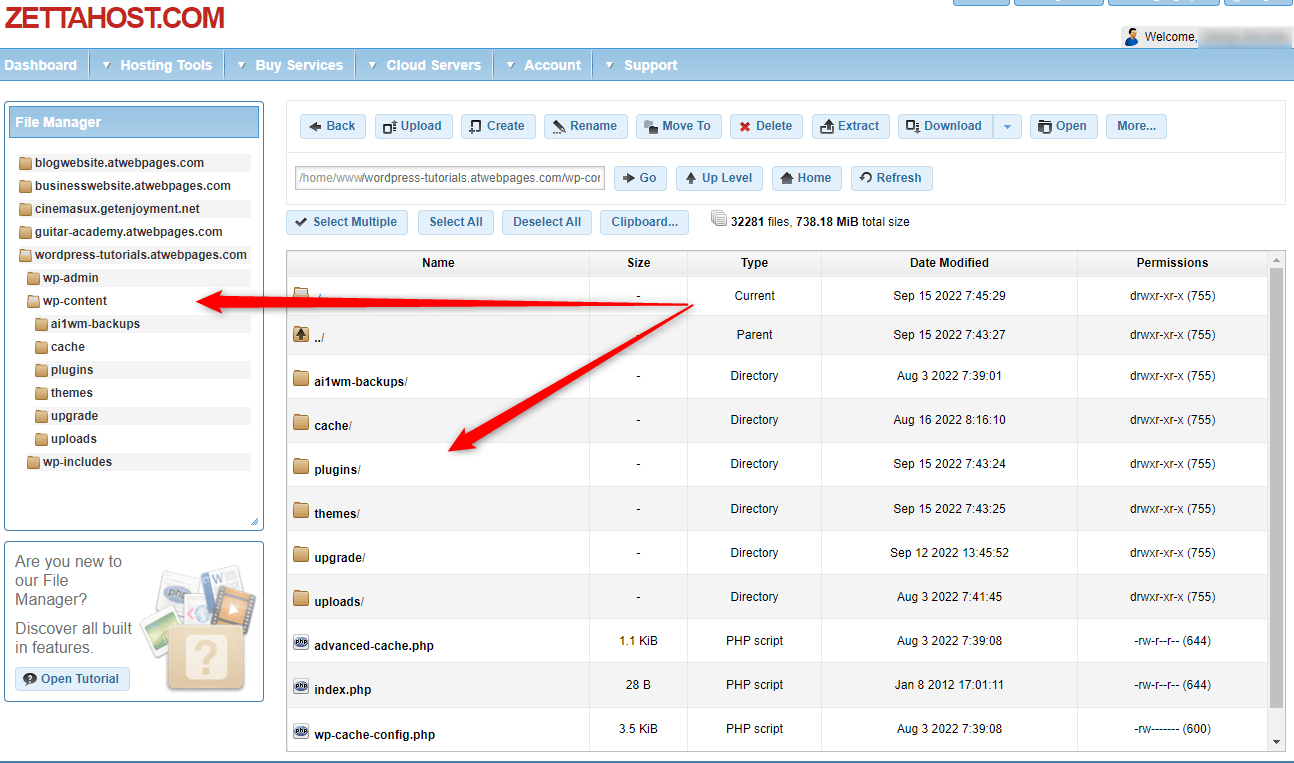Click the index.php file icon
The image size is (1294, 763).
301,687
